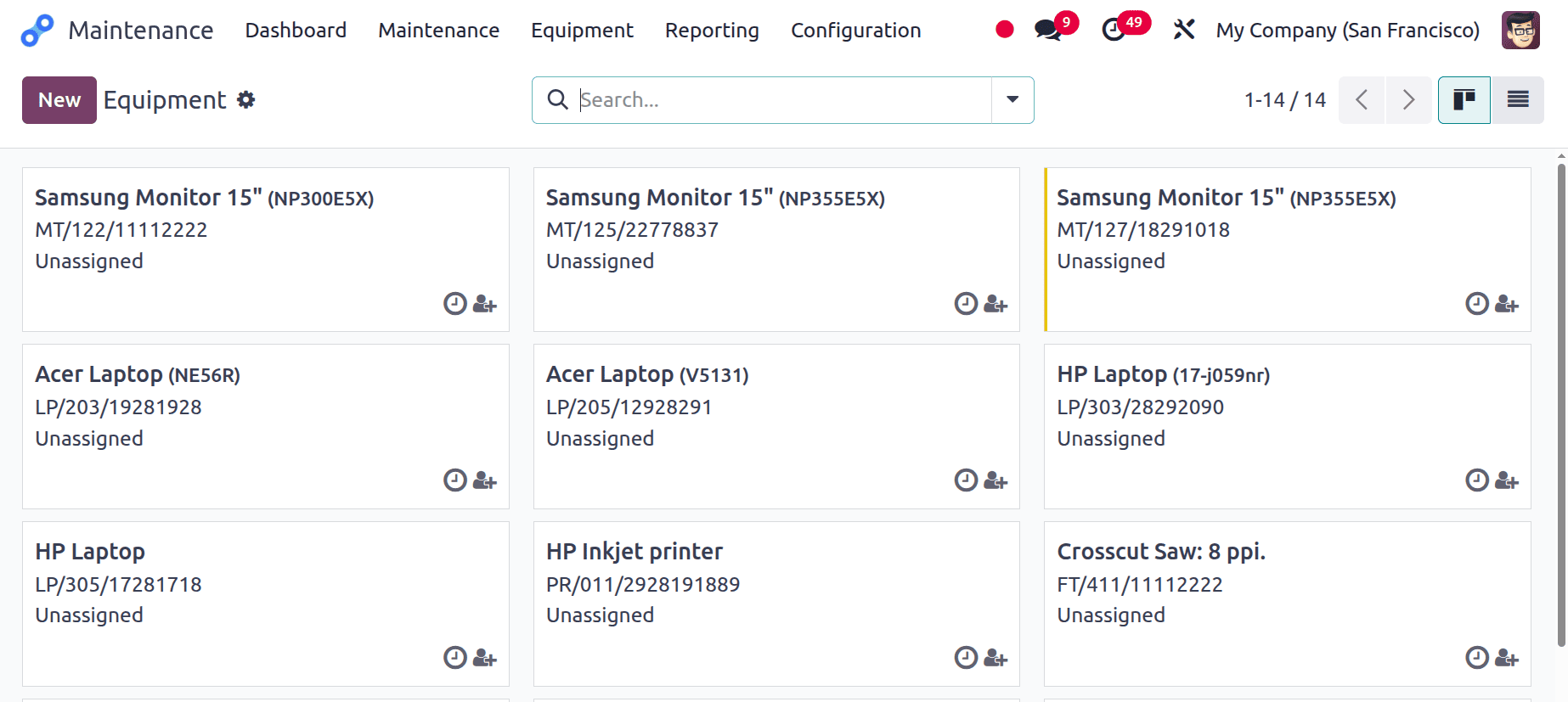
Task: Assign user on Acer Laptop V5131
Action: pos(996,481)
